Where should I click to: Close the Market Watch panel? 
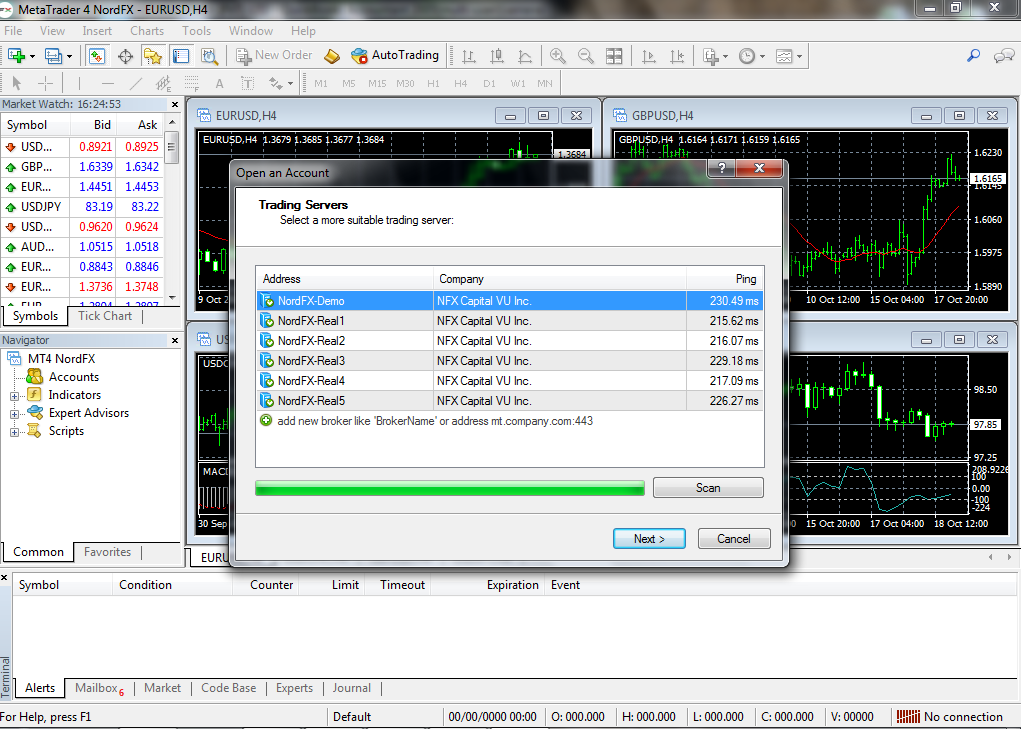pos(175,104)
